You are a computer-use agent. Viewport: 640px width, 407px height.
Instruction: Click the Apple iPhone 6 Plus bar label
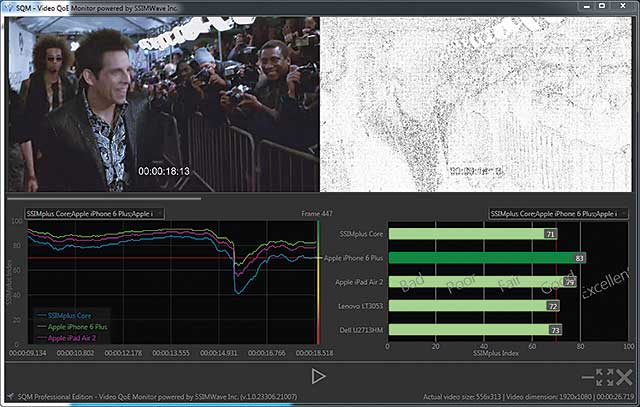click(x=353, y=258)
